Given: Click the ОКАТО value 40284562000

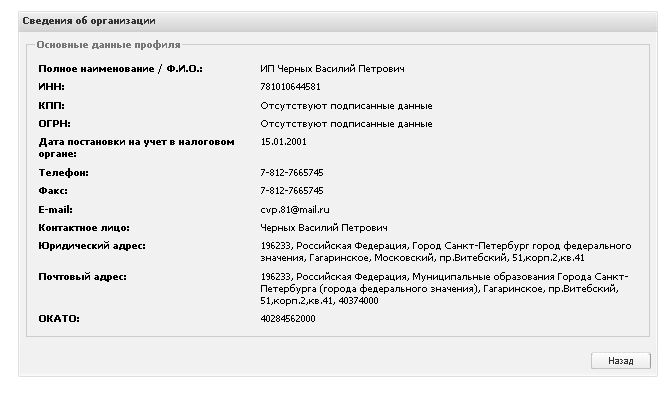Looking at the screenshot, I should point(288,318).
